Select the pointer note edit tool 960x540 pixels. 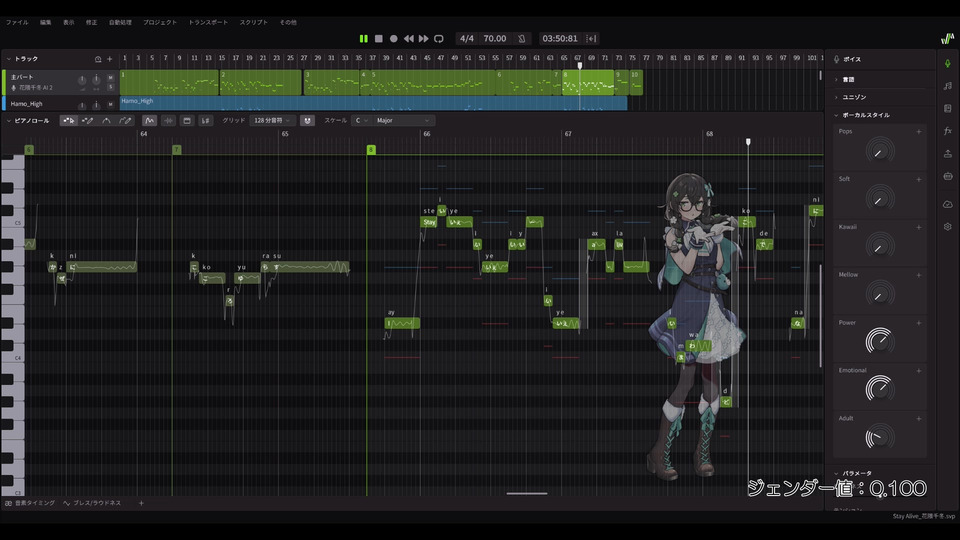pos(69,121)
